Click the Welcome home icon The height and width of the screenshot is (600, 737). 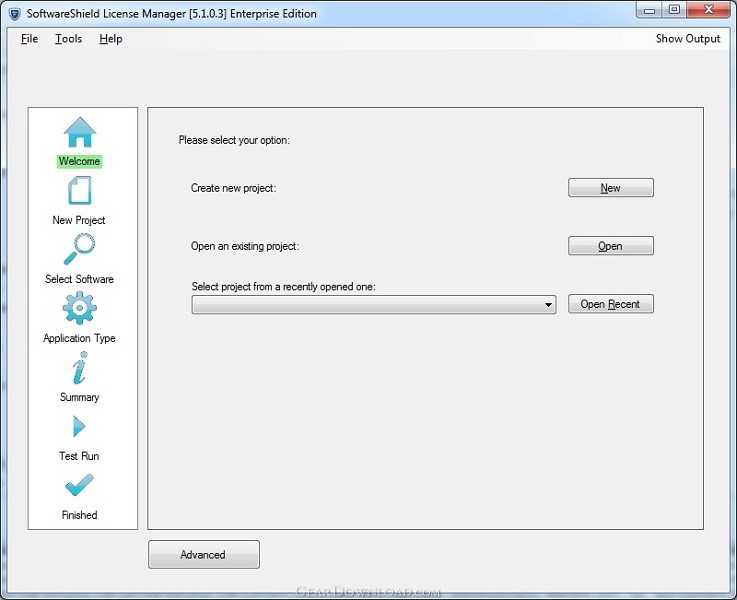pyautogui.click(x=80, y=132)
